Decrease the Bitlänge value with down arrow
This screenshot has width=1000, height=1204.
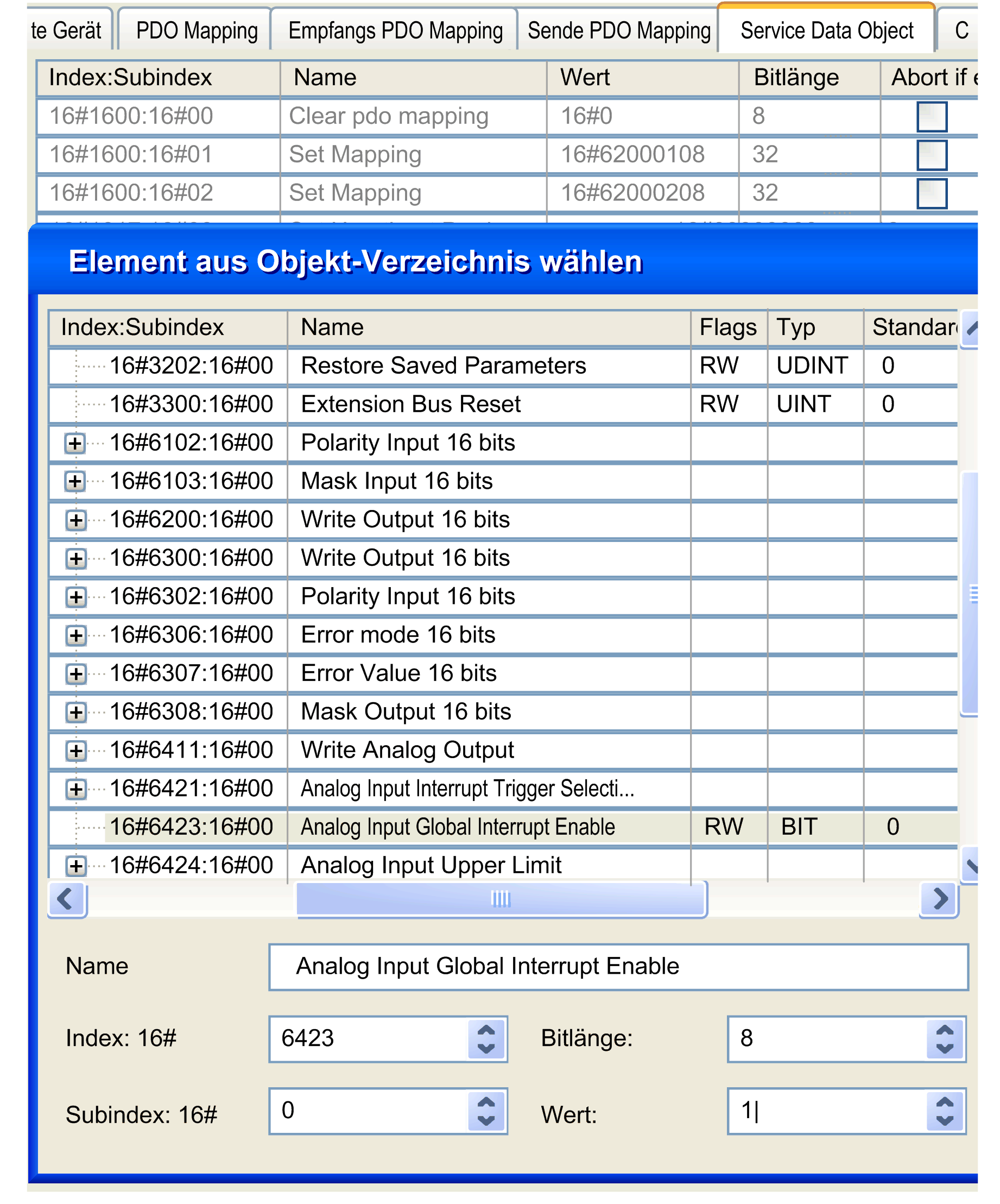pyautogui.click(x=945, y=1049)
